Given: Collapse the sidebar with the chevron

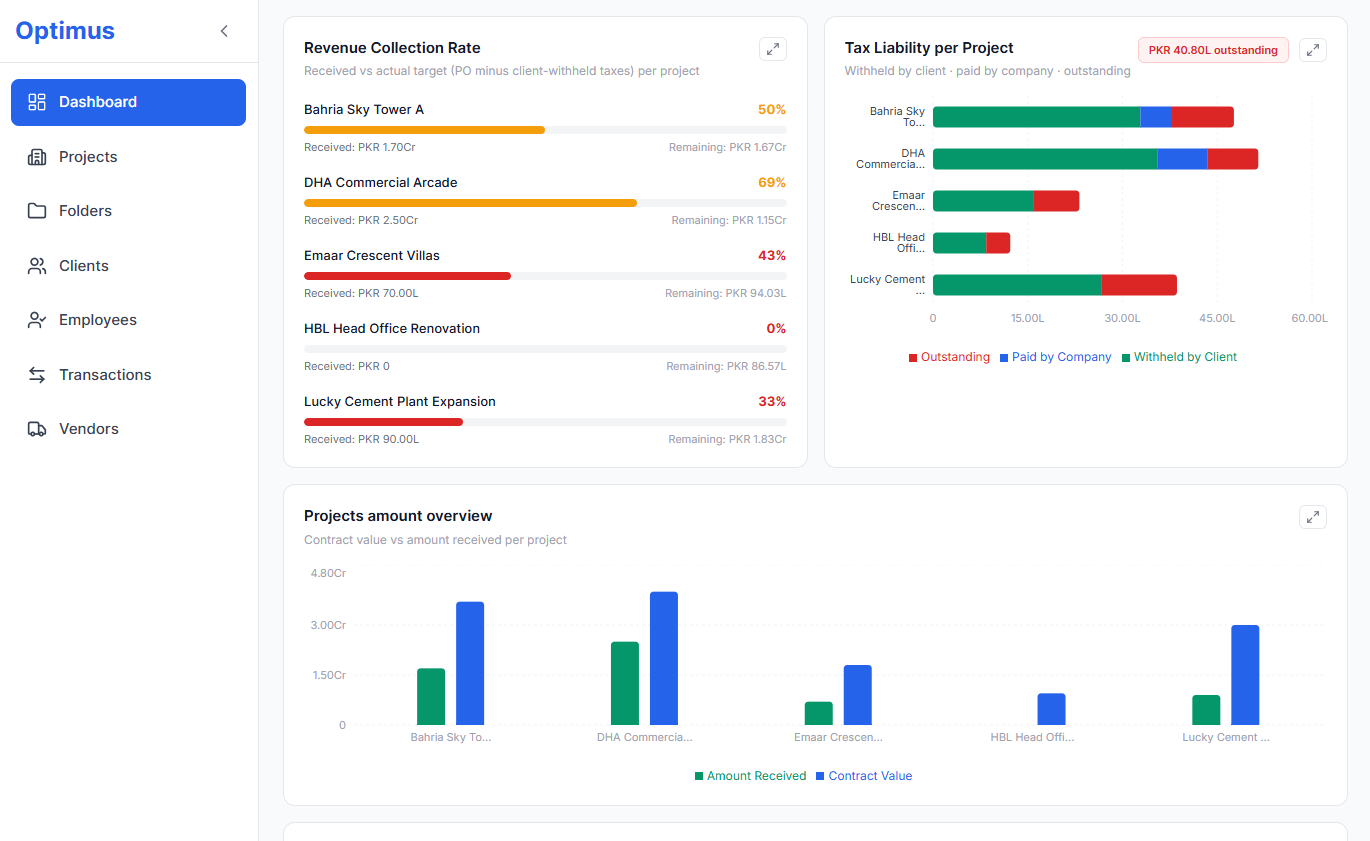Looking at the screenshot, I should (224, 31).
